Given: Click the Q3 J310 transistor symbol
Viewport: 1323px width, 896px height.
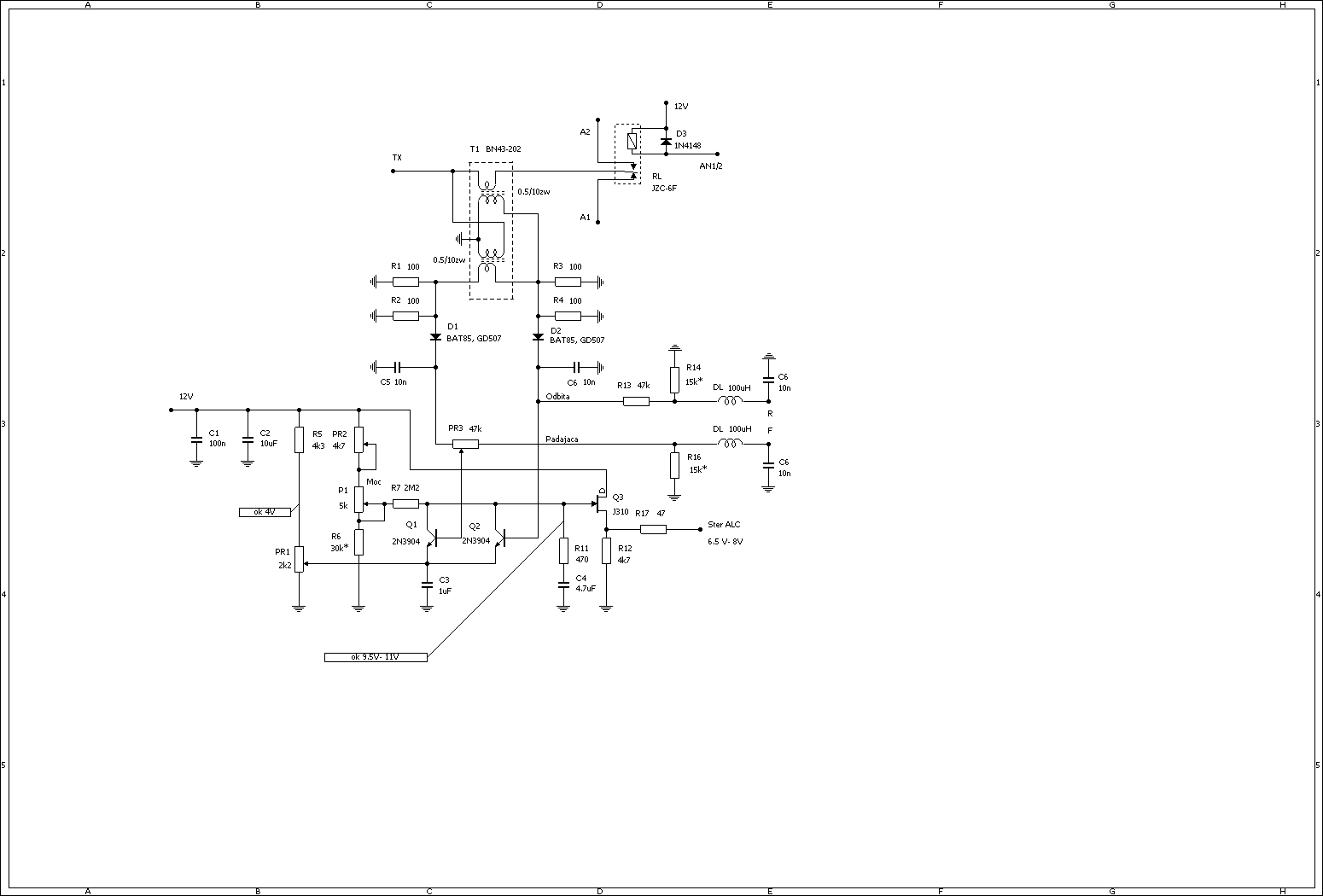Looking at the screenshot, I should 602,503.
